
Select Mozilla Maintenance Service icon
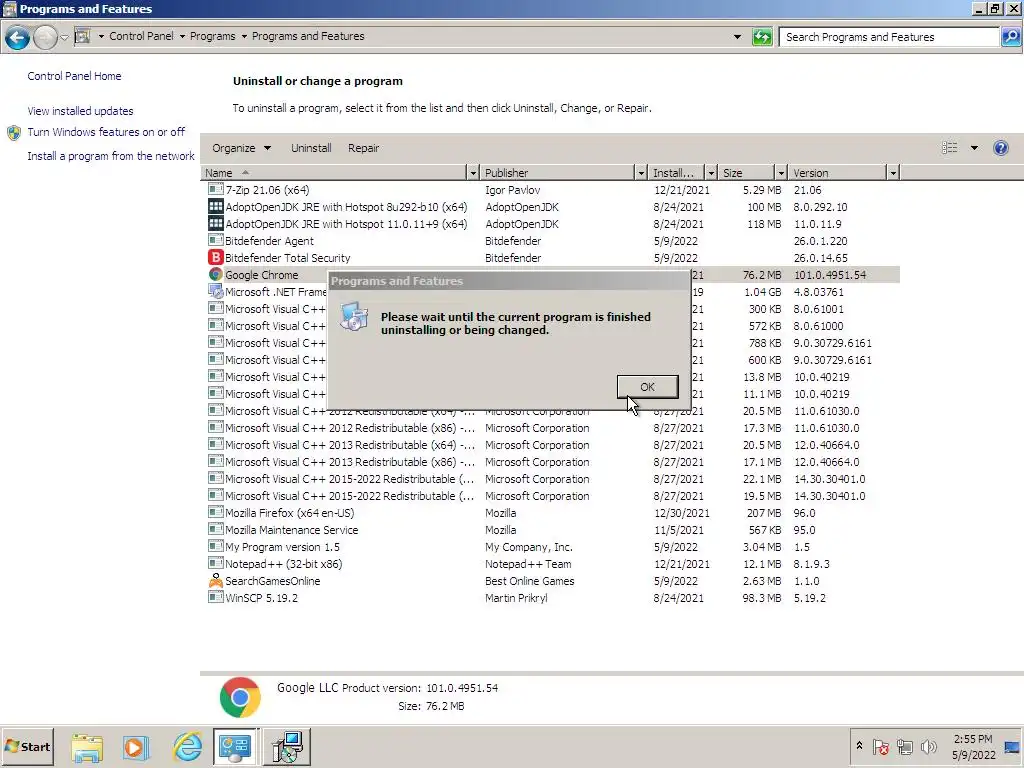[x=216, y=530]
